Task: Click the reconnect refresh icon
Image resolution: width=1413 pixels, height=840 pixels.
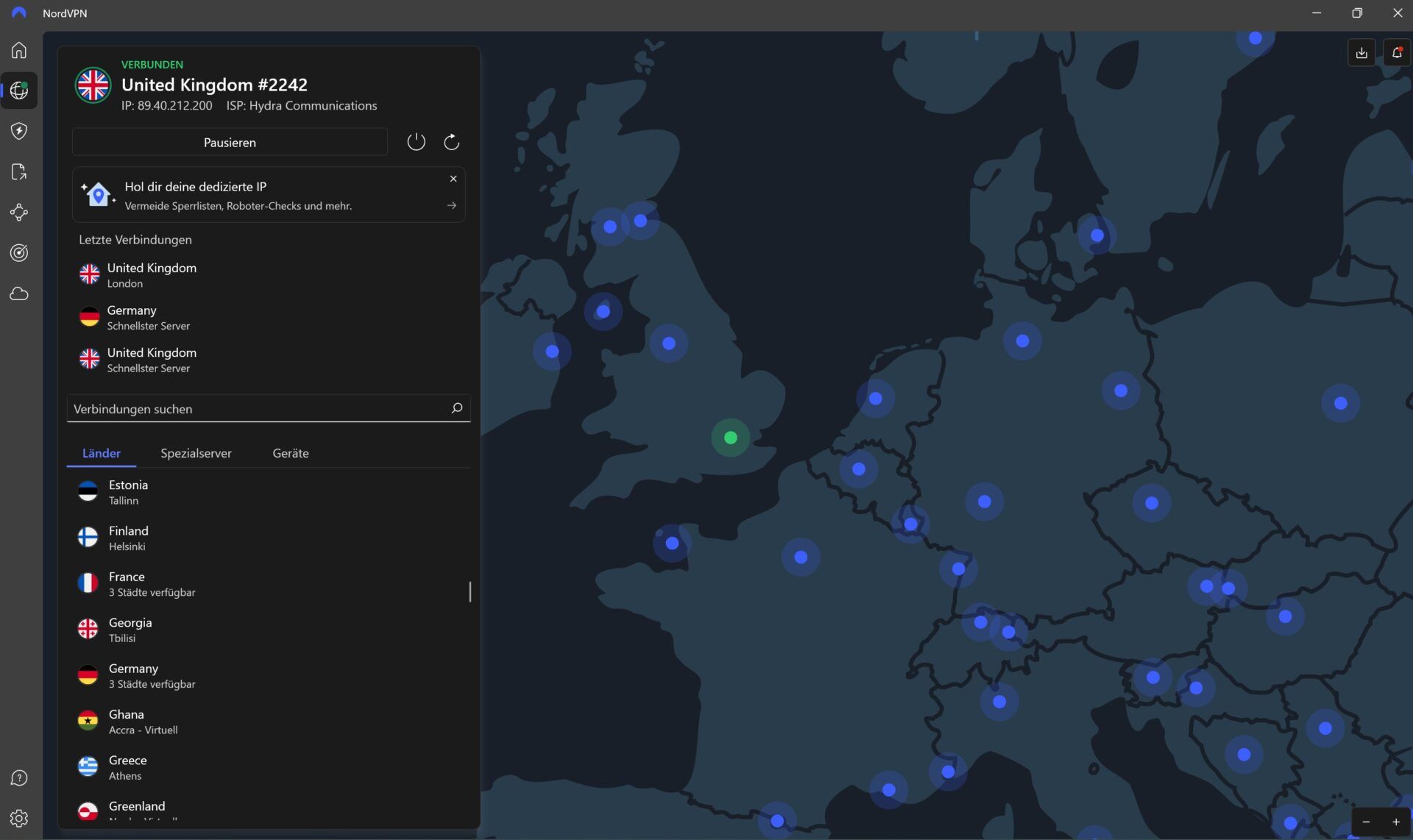Action: click(451, 142)
